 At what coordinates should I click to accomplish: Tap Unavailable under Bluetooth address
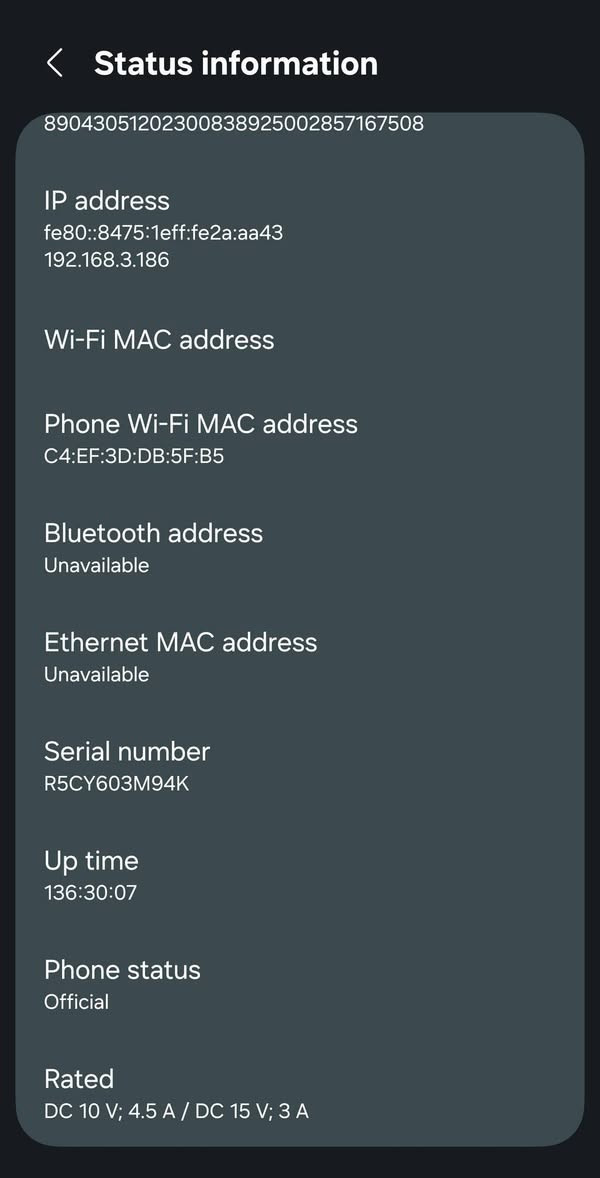click(96, 565)
